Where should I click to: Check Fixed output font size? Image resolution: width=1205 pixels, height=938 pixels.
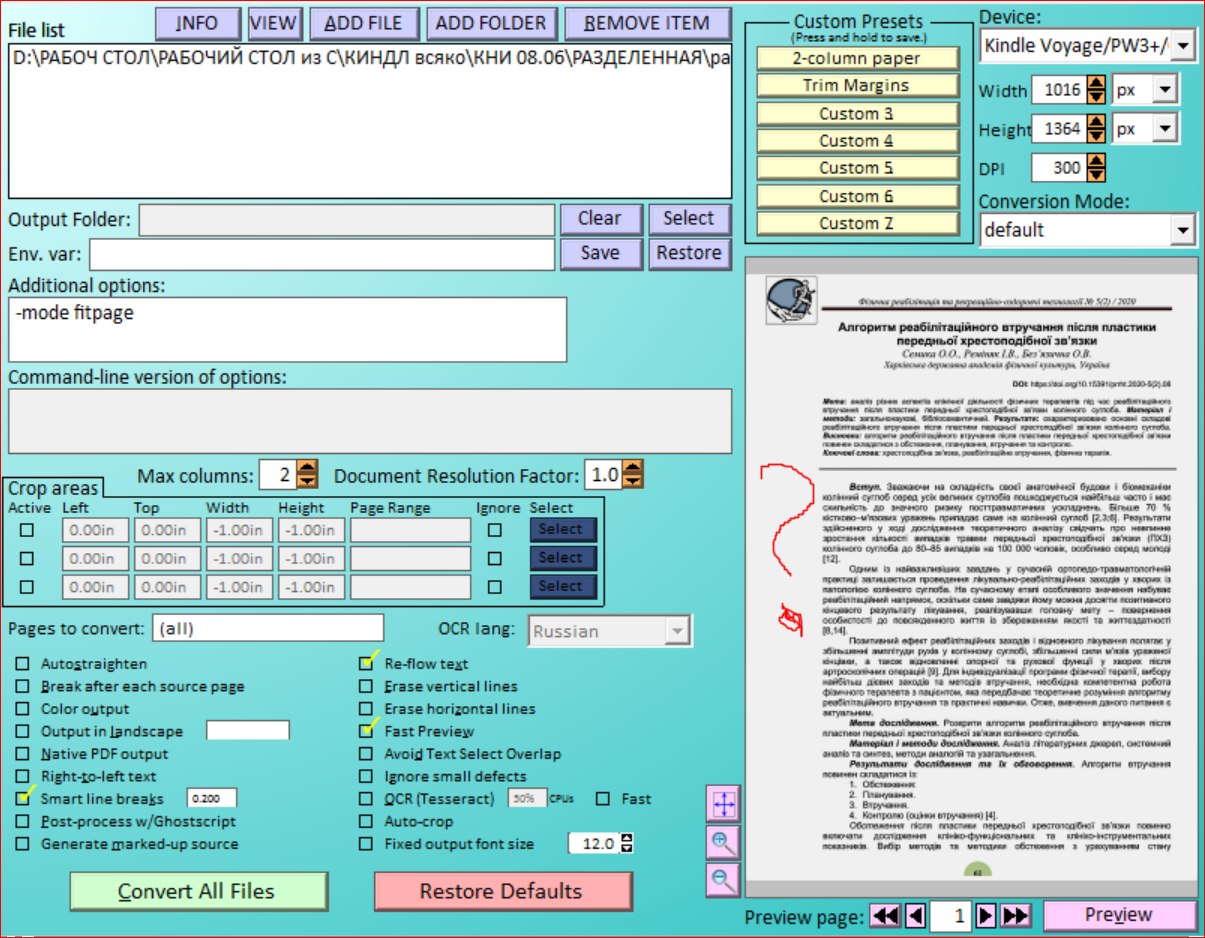point(366,844)
